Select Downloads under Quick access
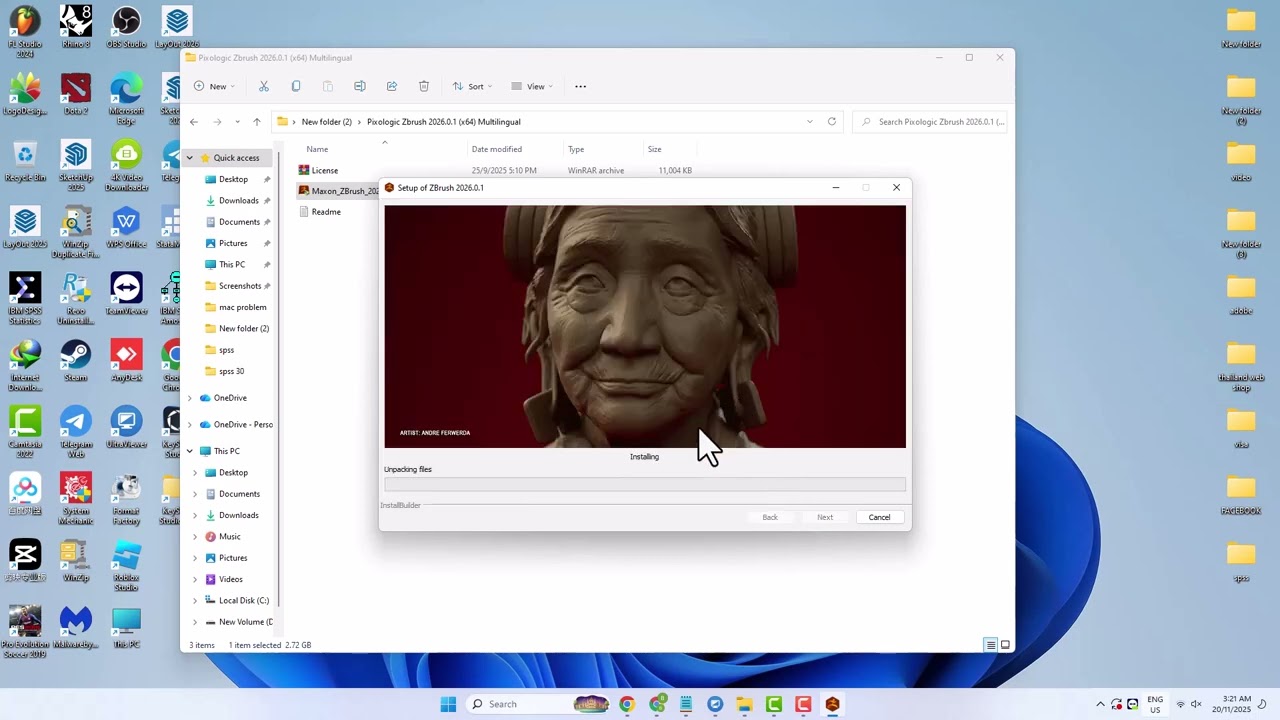Screen dimensions: 1280x720 [x=238, y=201]
